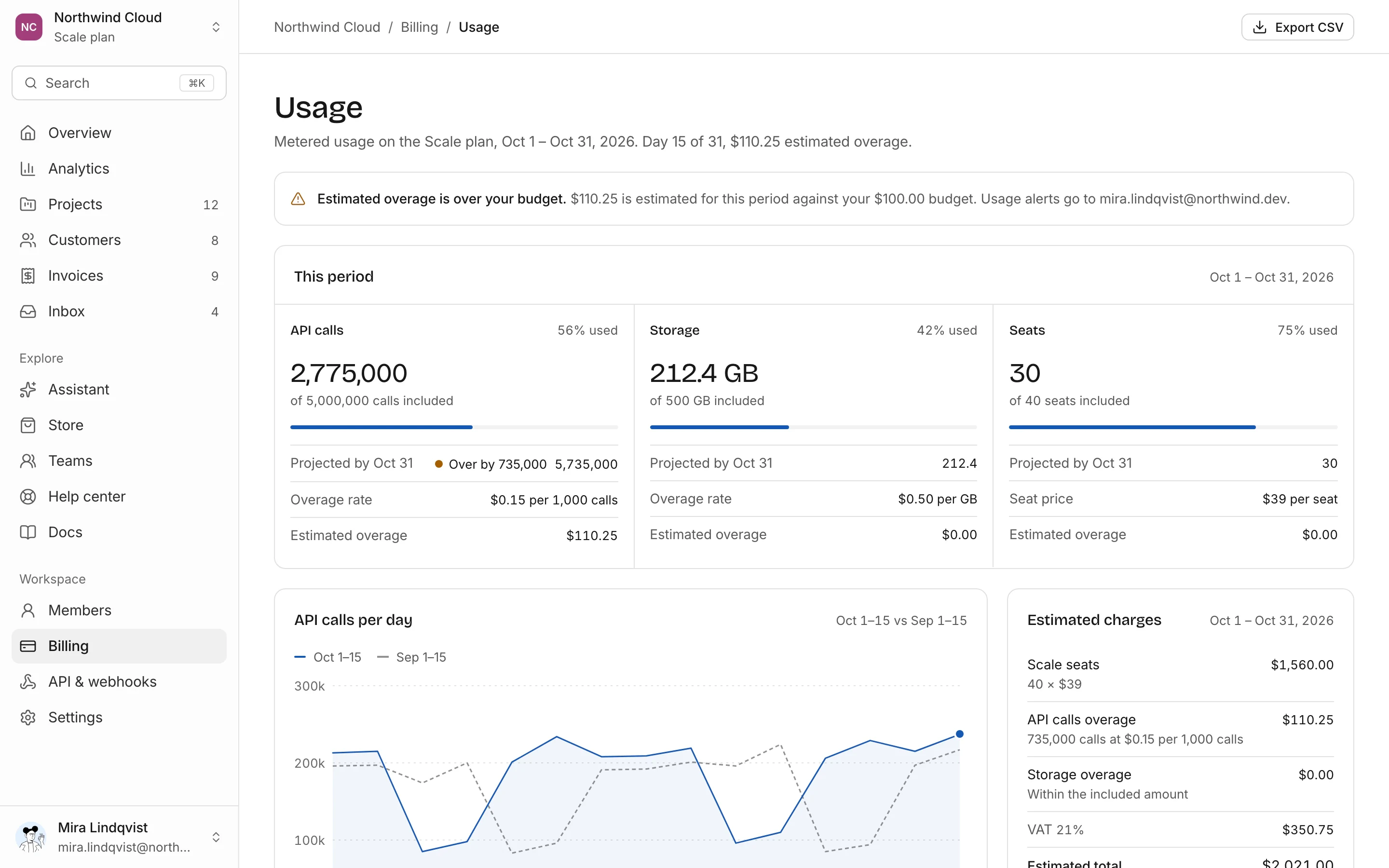This screenshot has height=868, width=1389.
Task: Click the Oct 1–15 legend entry
Action: [x=328, y=657]
